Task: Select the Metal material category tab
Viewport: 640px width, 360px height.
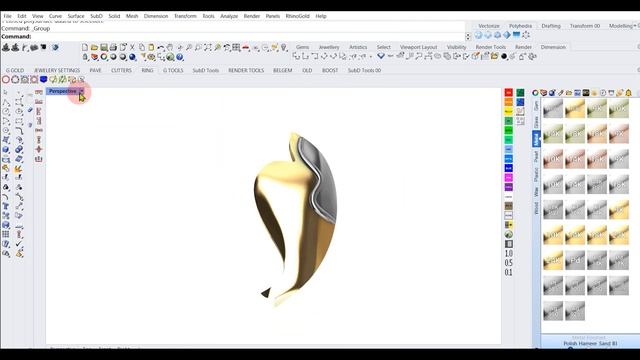Action: 536,139
